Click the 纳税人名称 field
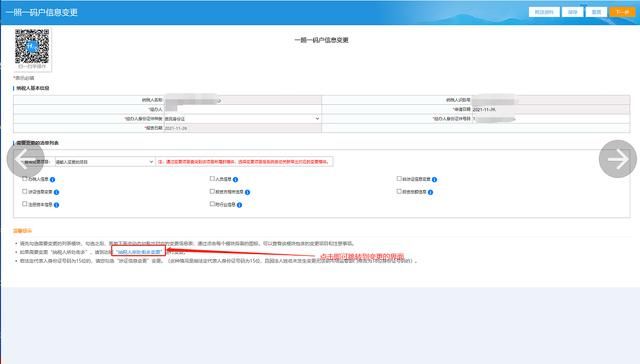This screenshot has height=364, width=640. point(242,100)
